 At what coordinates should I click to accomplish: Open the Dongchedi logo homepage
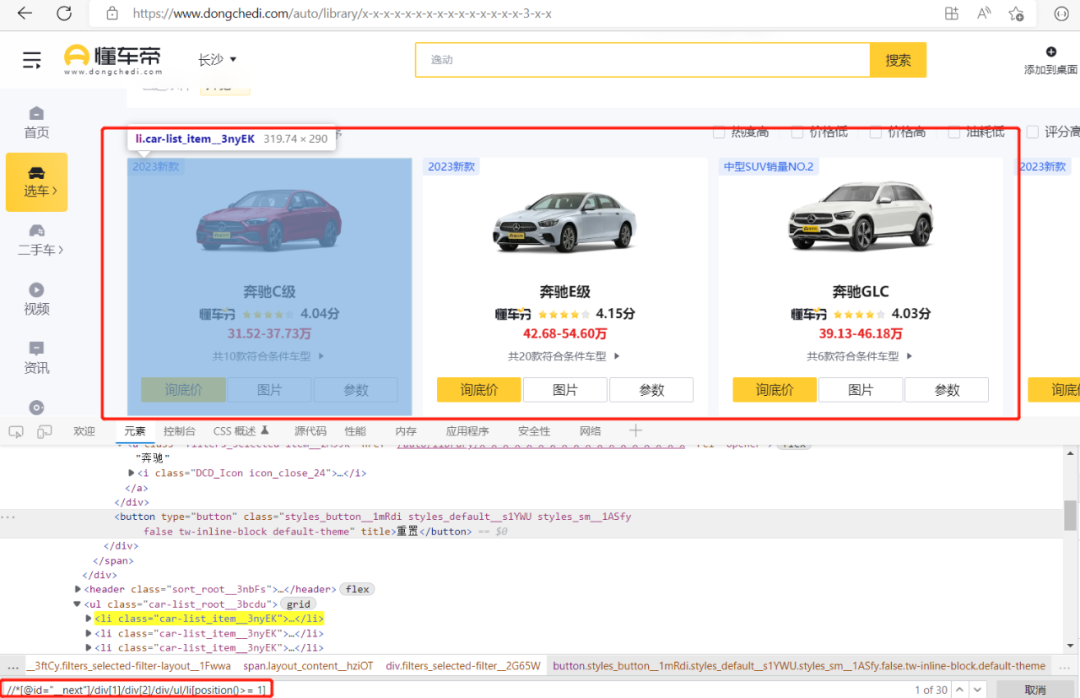114,59
